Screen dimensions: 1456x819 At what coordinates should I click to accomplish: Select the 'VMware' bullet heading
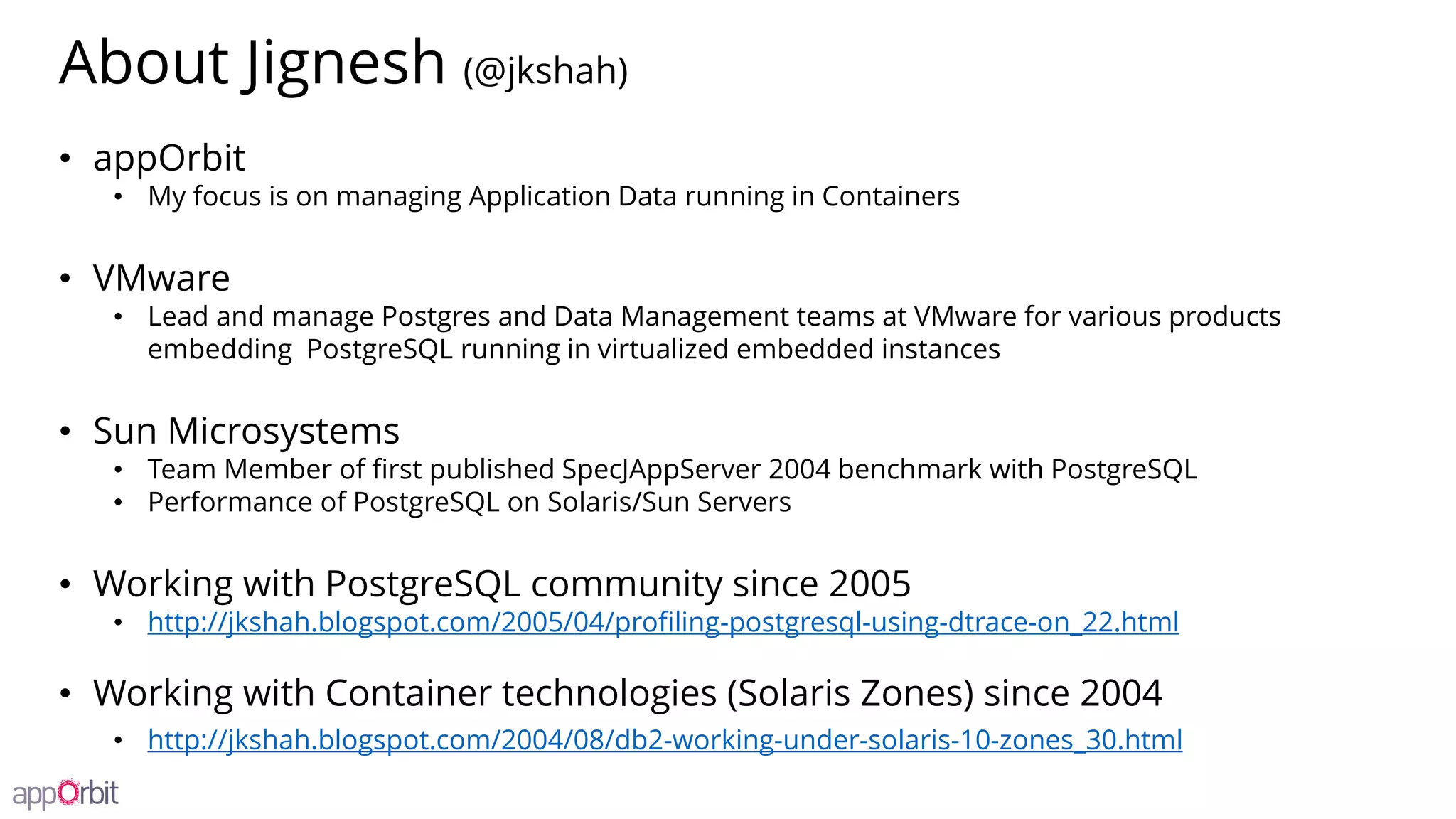coord(161,278)
